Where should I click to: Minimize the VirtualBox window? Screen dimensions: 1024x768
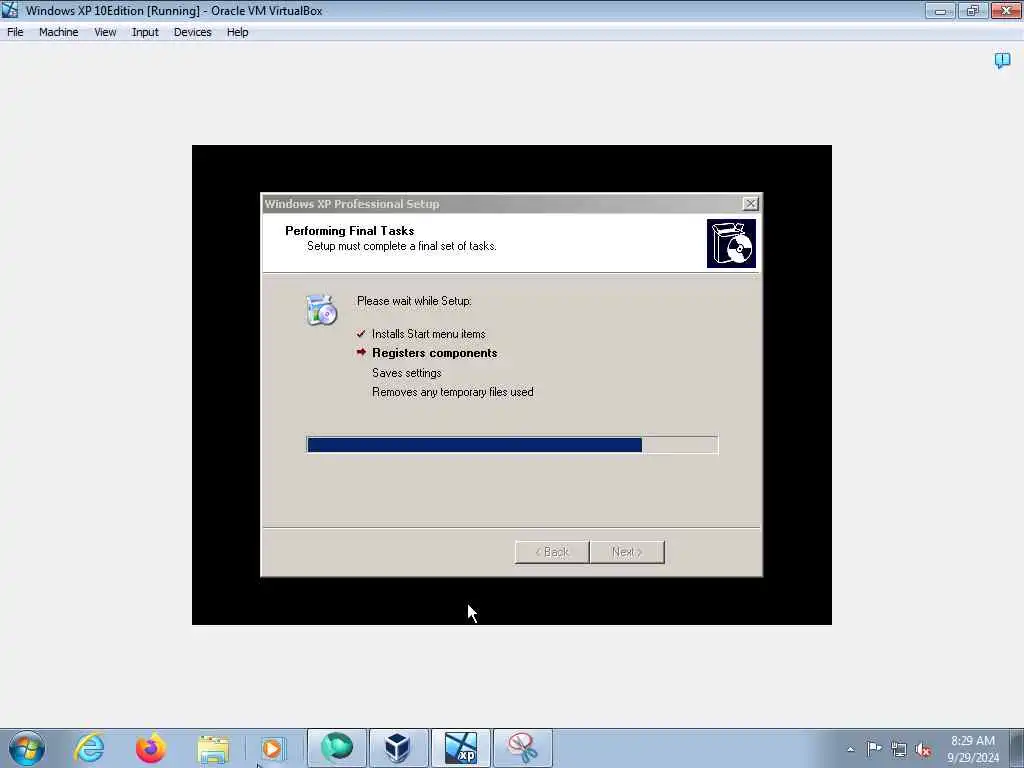coord(940,10)
